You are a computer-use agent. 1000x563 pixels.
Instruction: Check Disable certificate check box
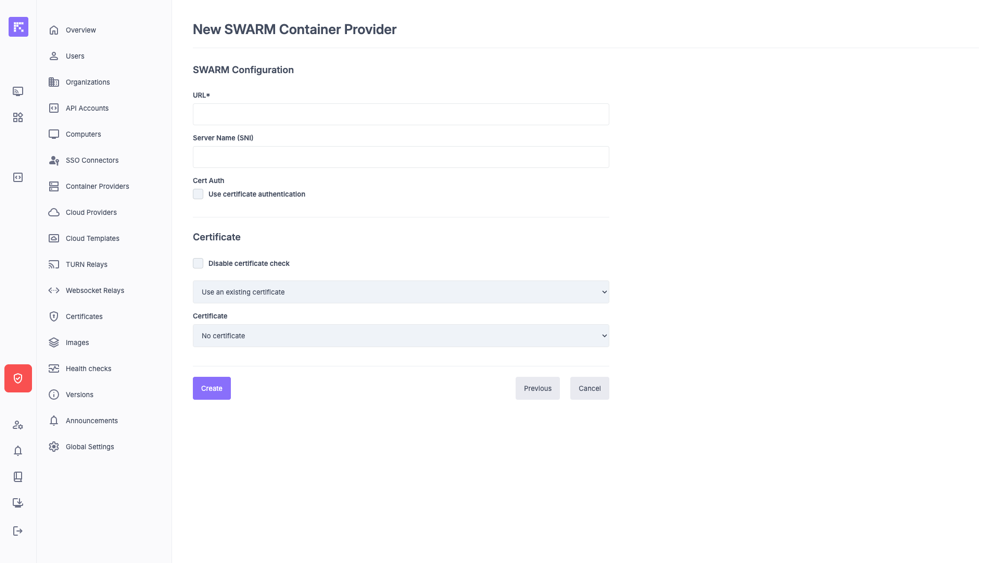pyautogui.click(x=198, y=263)
